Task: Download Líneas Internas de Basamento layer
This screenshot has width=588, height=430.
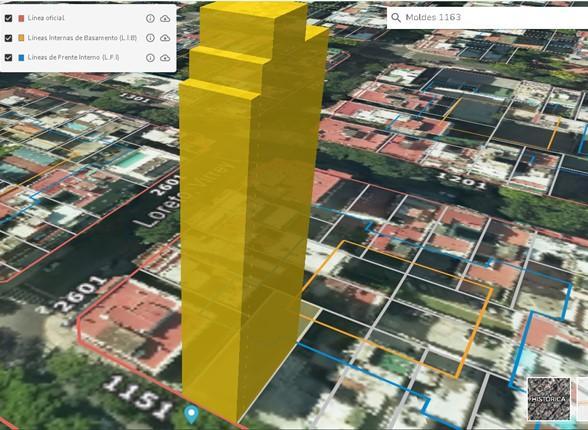Action: point(165,38)
